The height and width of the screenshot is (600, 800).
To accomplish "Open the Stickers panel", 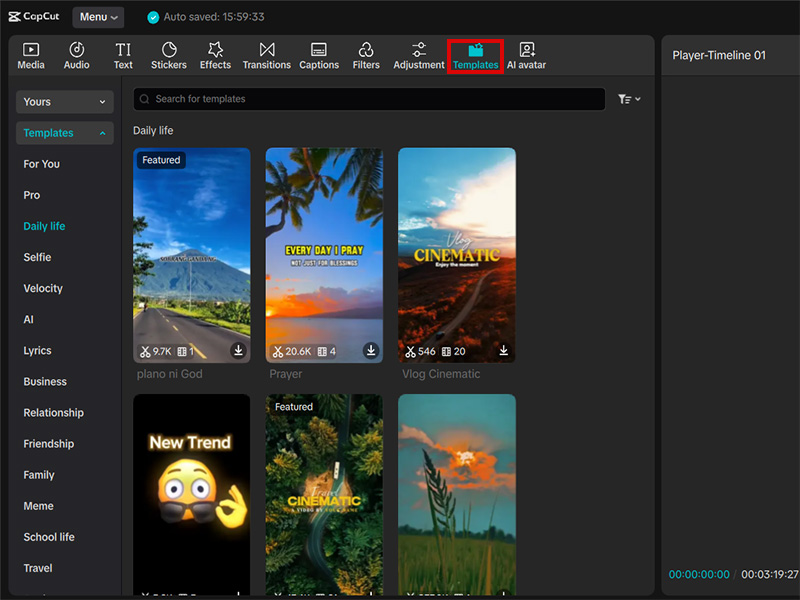I will 169,56.
